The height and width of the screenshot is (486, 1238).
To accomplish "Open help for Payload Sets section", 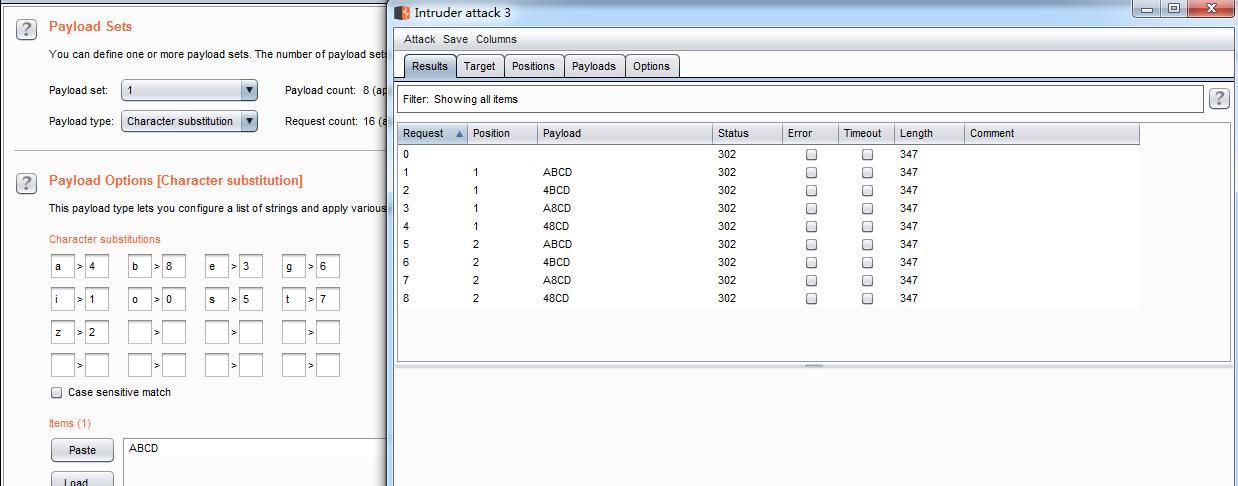I will pyautogui.click(x=26, y=28).
